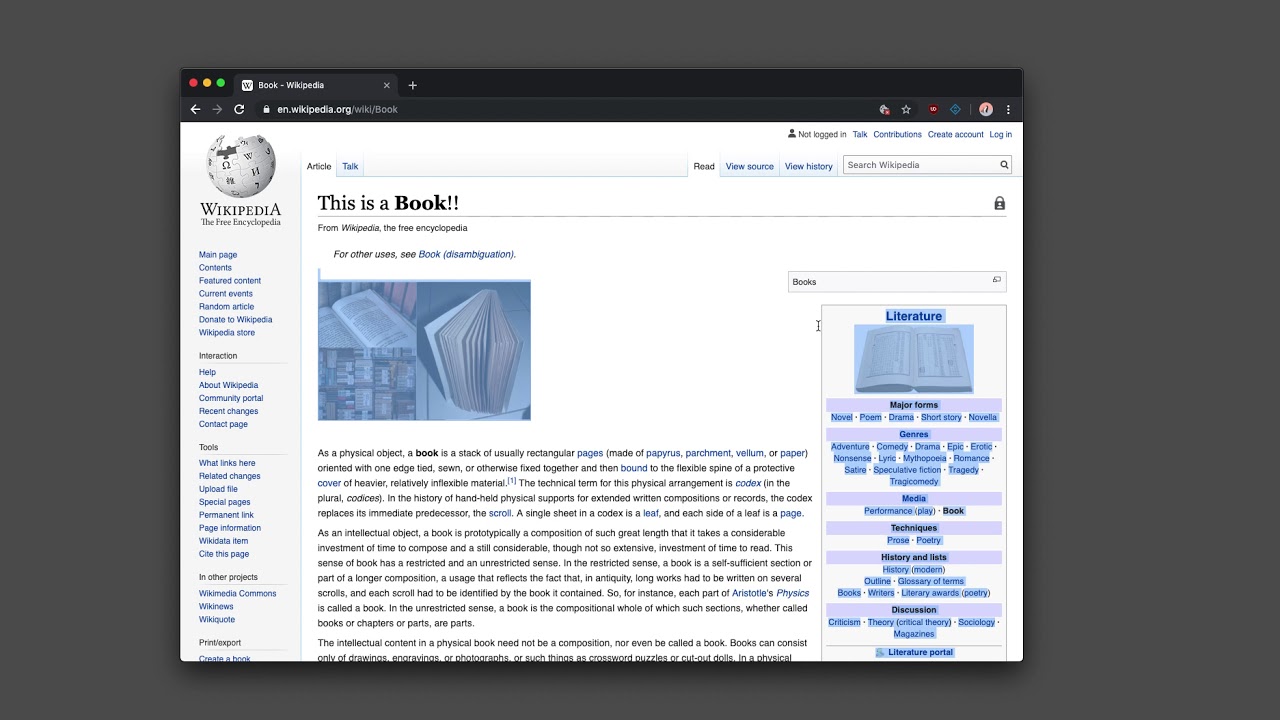Image resolution: width=1280 pixels, height=720 pixels.
Task: Go to Main page in sidebar
Action: tap(218, 255)
